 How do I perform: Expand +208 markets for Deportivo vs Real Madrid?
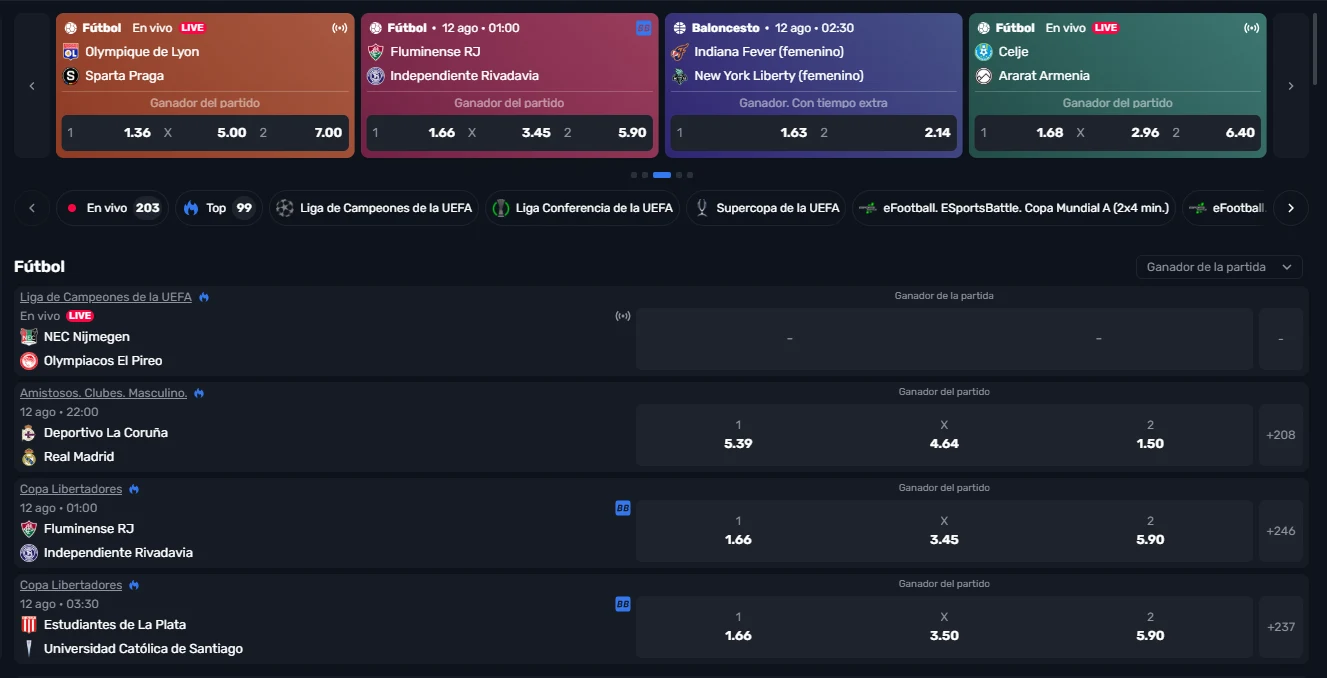pyautogui.click(x=1281, y=435)
